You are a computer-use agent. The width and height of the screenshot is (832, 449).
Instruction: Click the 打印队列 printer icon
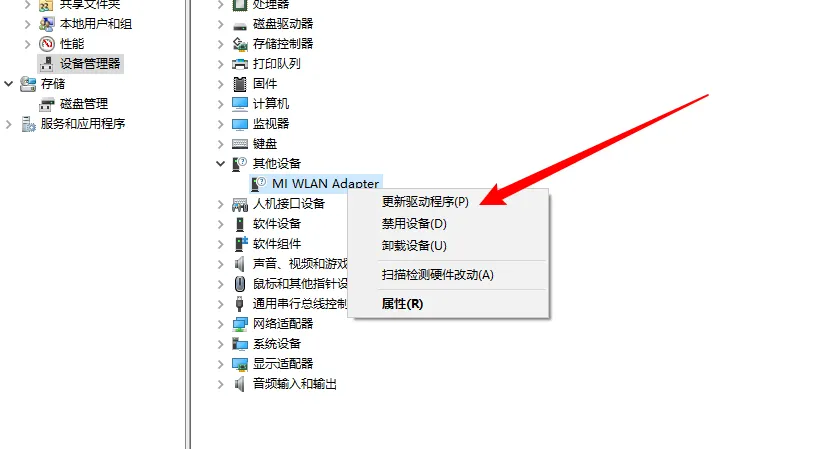(240, 64)
